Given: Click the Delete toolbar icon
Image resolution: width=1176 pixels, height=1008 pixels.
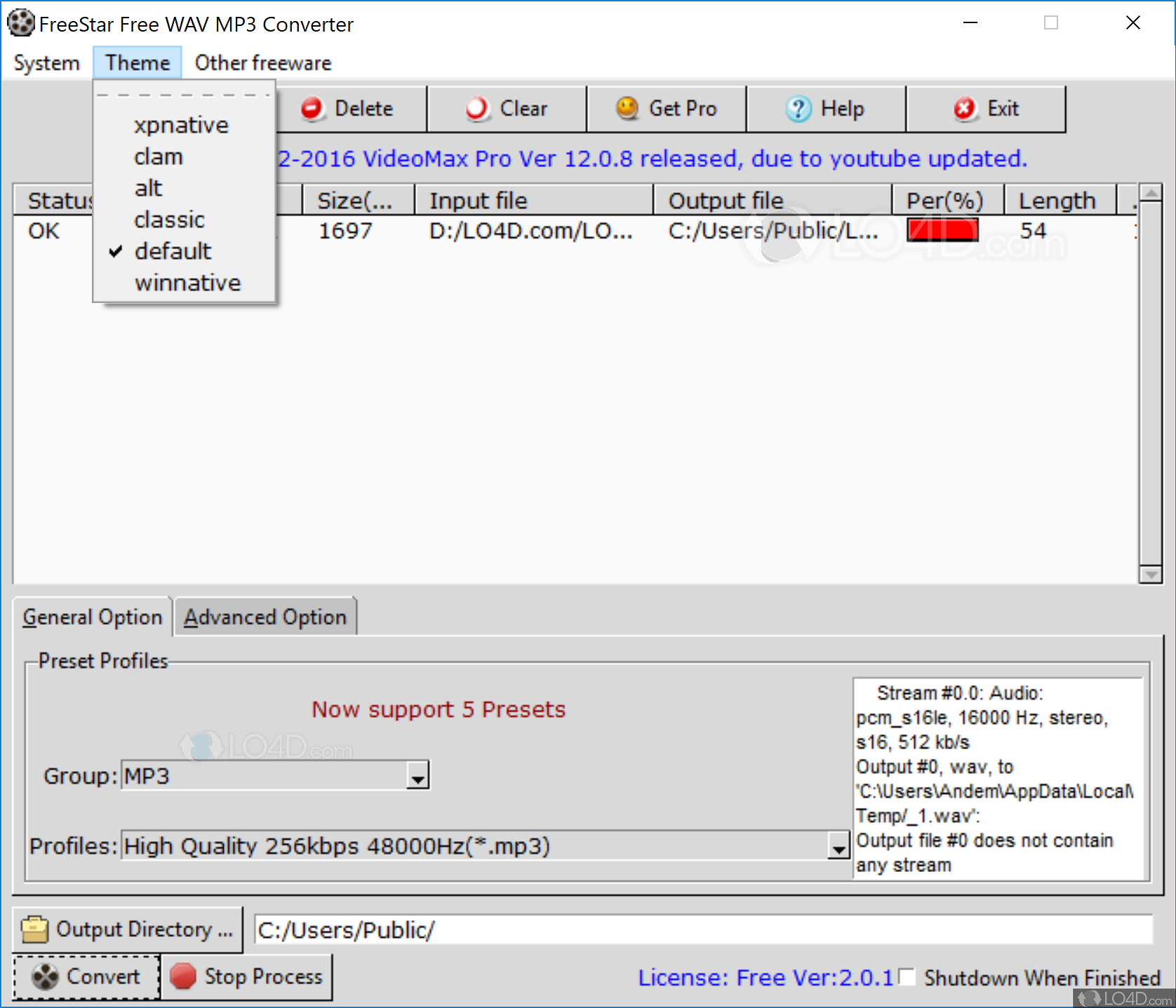Looking at the screenshot, I should click(x=312, y=109).
